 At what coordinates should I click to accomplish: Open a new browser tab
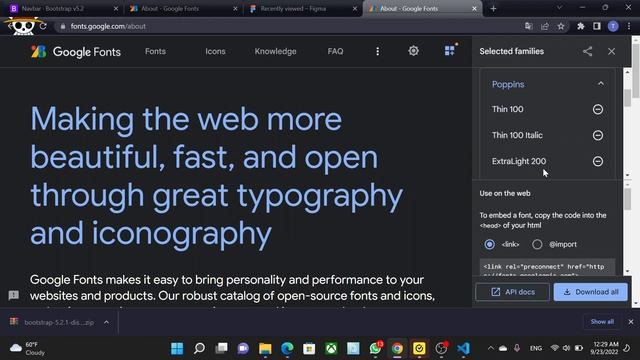point(493,9)
